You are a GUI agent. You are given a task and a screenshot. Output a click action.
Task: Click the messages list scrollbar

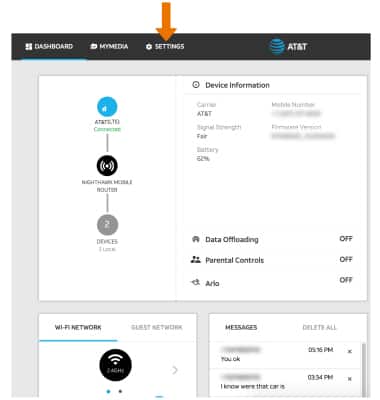pos(364,369)
